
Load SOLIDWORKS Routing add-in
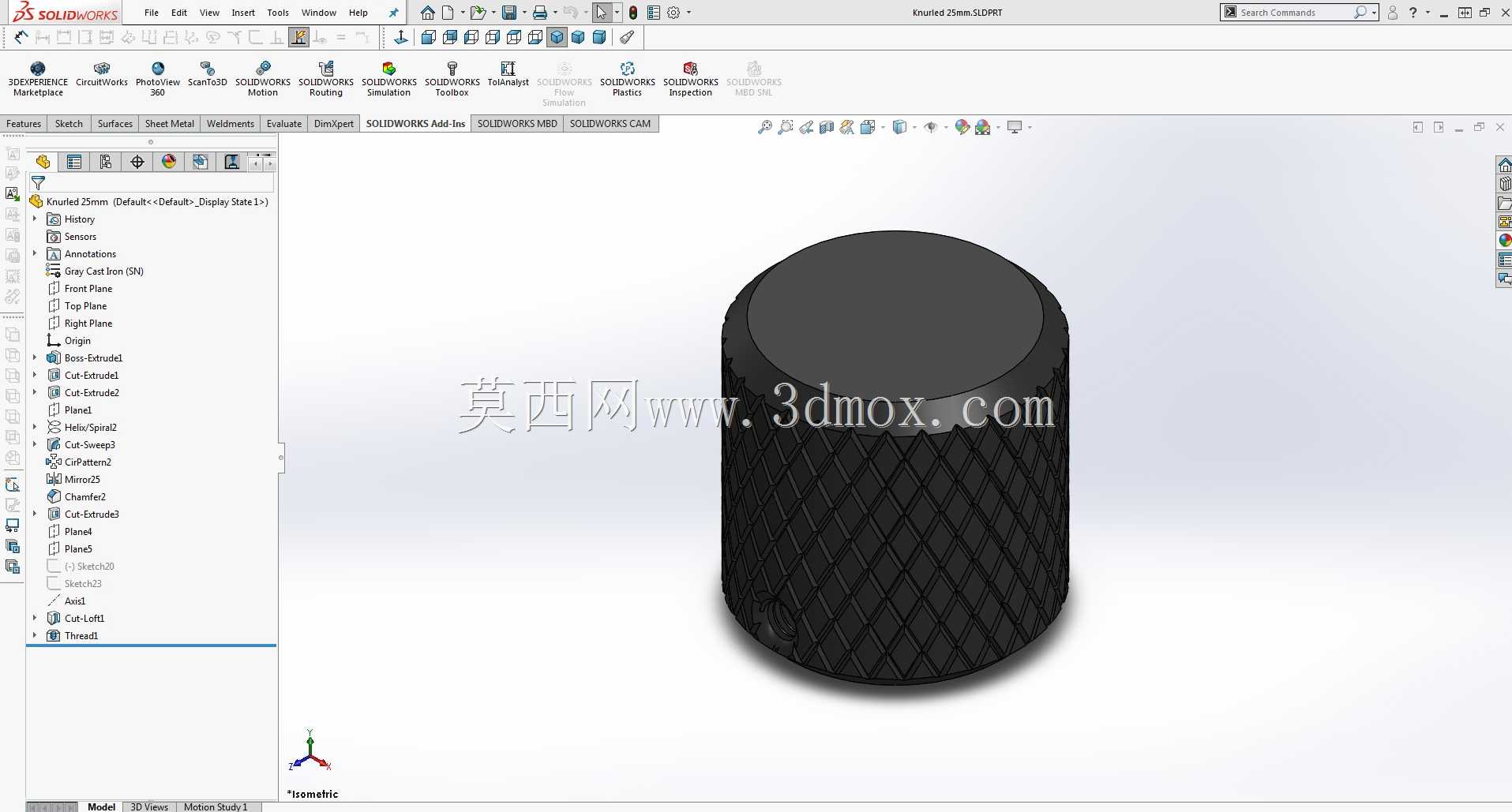[x=326, y=79]
